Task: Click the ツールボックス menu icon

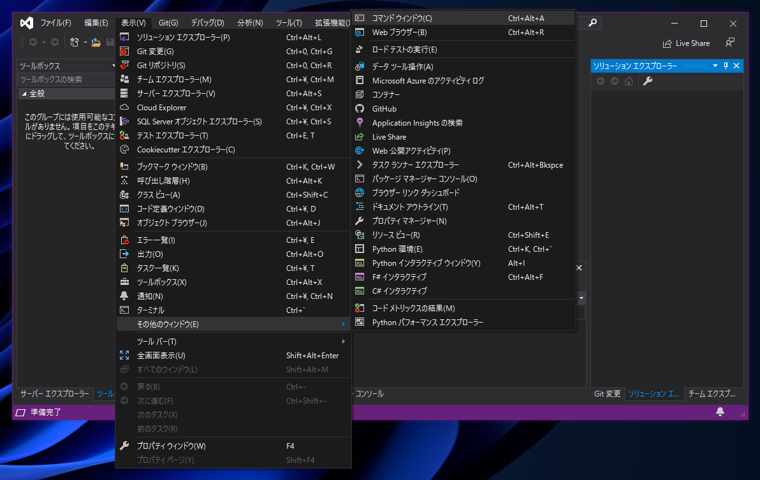Action: pyautogui.click(x=125, y=282)
